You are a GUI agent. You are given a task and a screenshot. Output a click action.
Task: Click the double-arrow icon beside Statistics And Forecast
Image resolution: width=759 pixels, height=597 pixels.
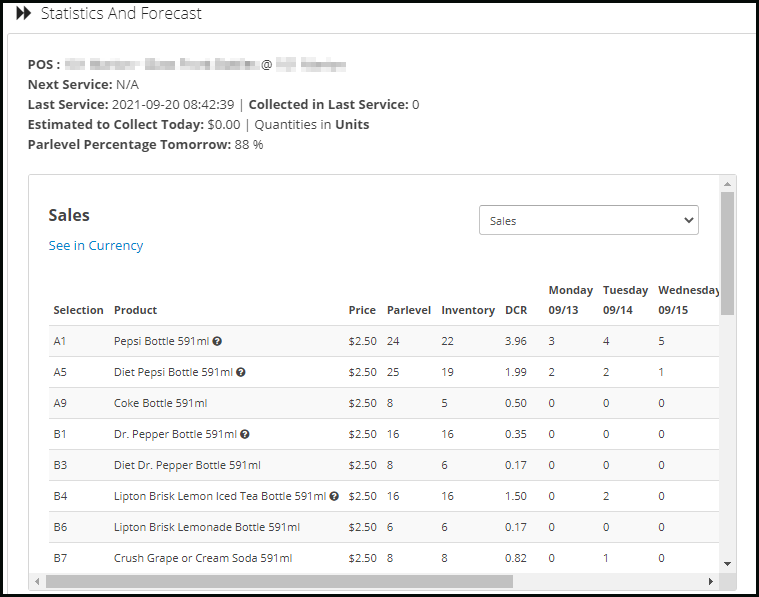click(23, 14)
